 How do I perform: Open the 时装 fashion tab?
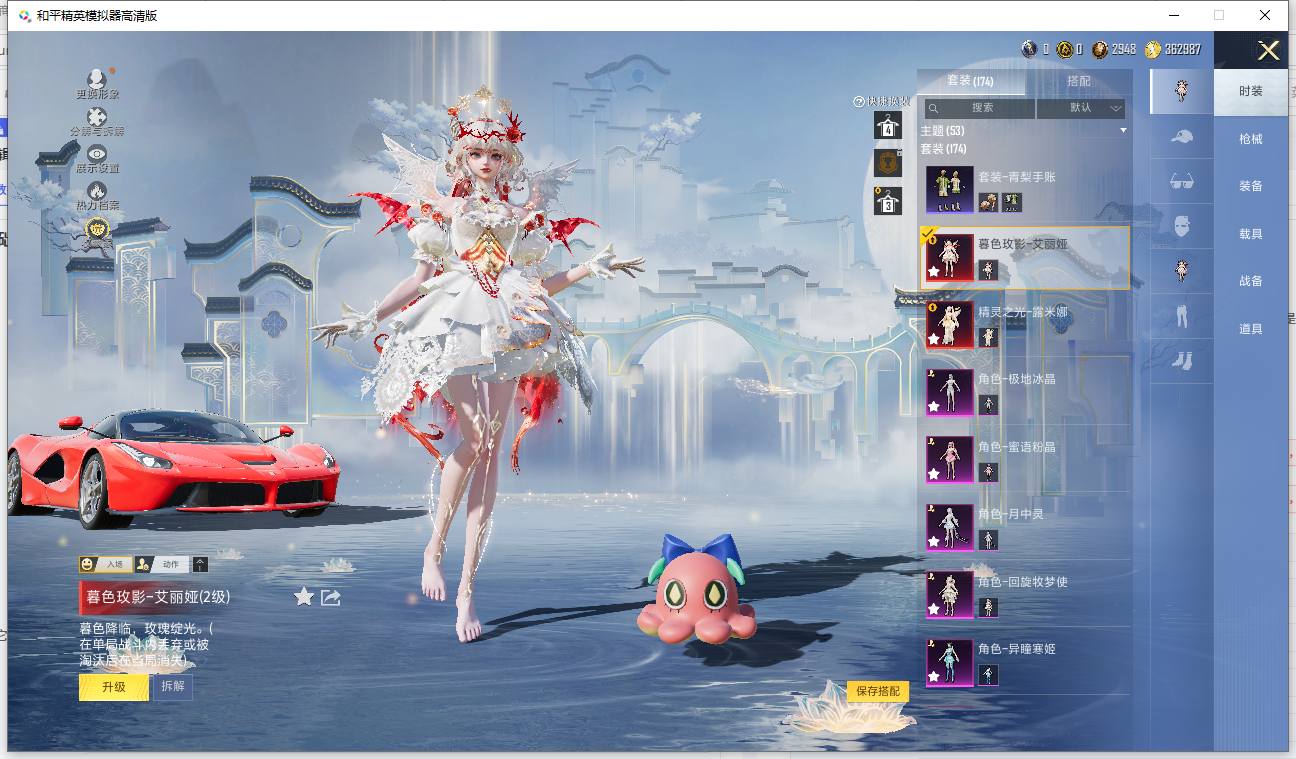(1251, 91)
